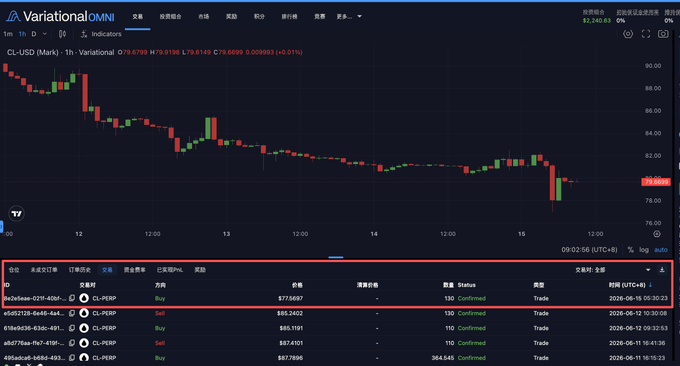680x366 pixels.
Task: Open the timezone selector 09:02:56 (UTC+8)
Action: [x=589, y=250]
